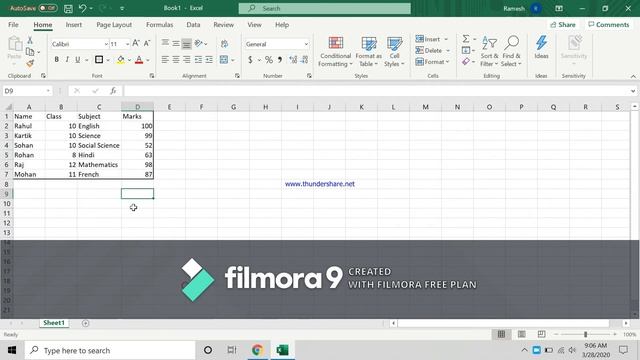Toggle Italic formatting

[67, 60]
